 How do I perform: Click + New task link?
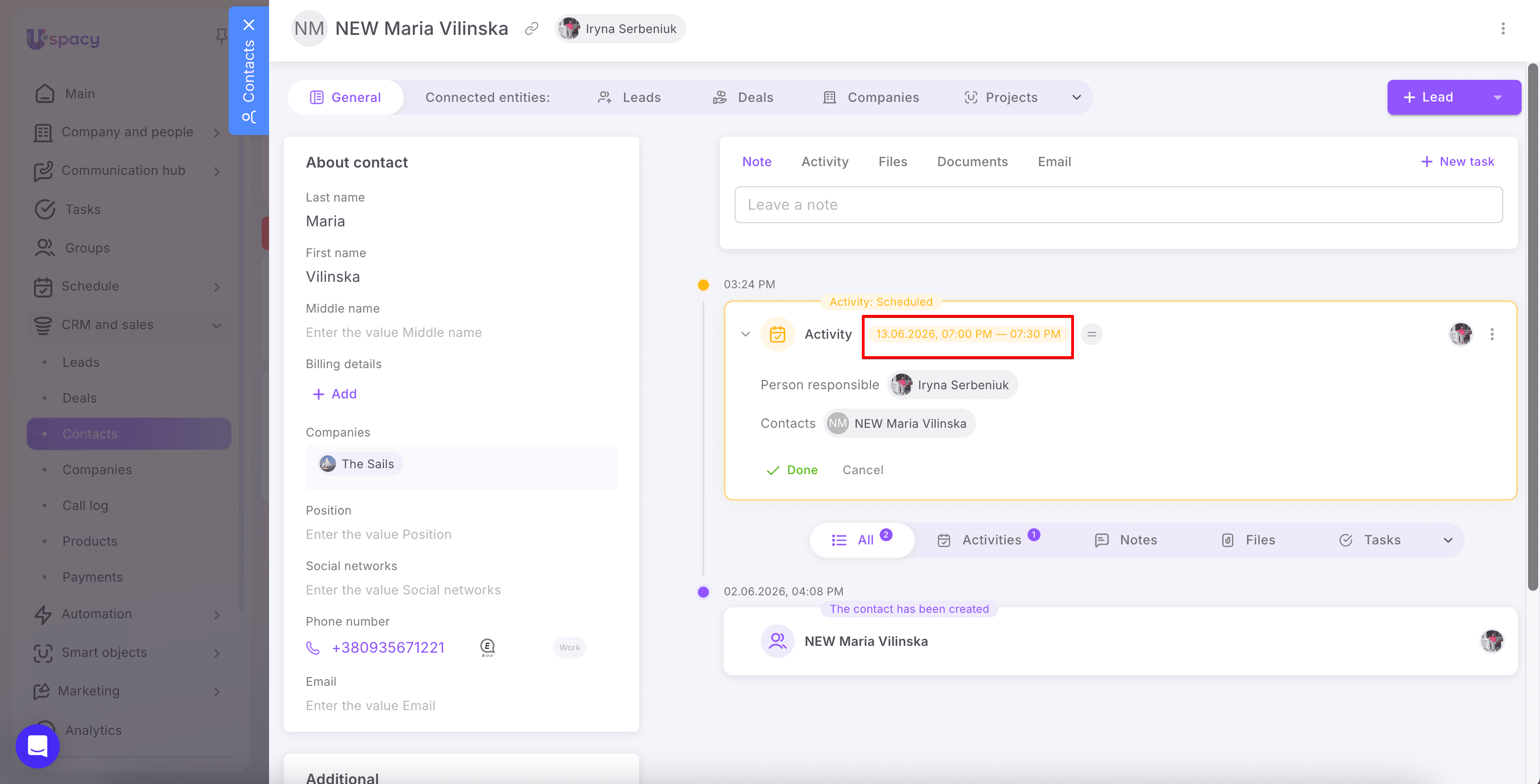(1457, 161)
